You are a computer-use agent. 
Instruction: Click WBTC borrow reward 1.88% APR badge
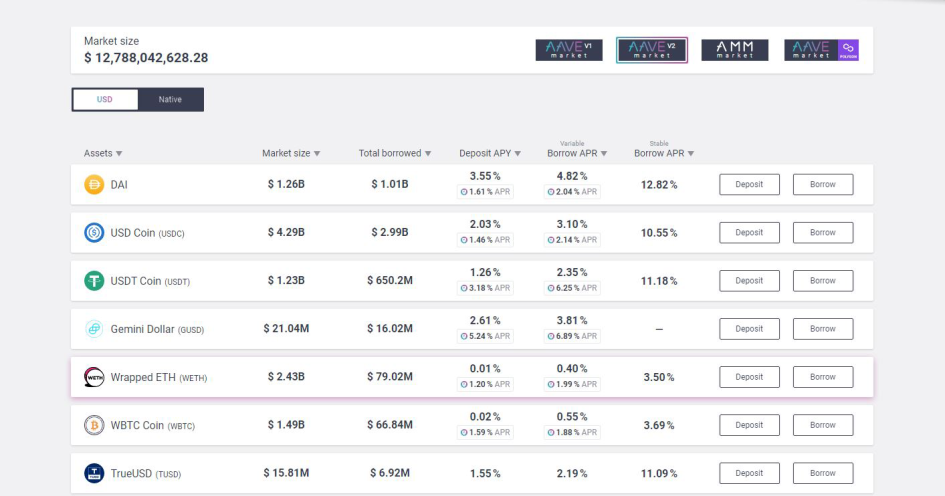[x=572, y=433]
